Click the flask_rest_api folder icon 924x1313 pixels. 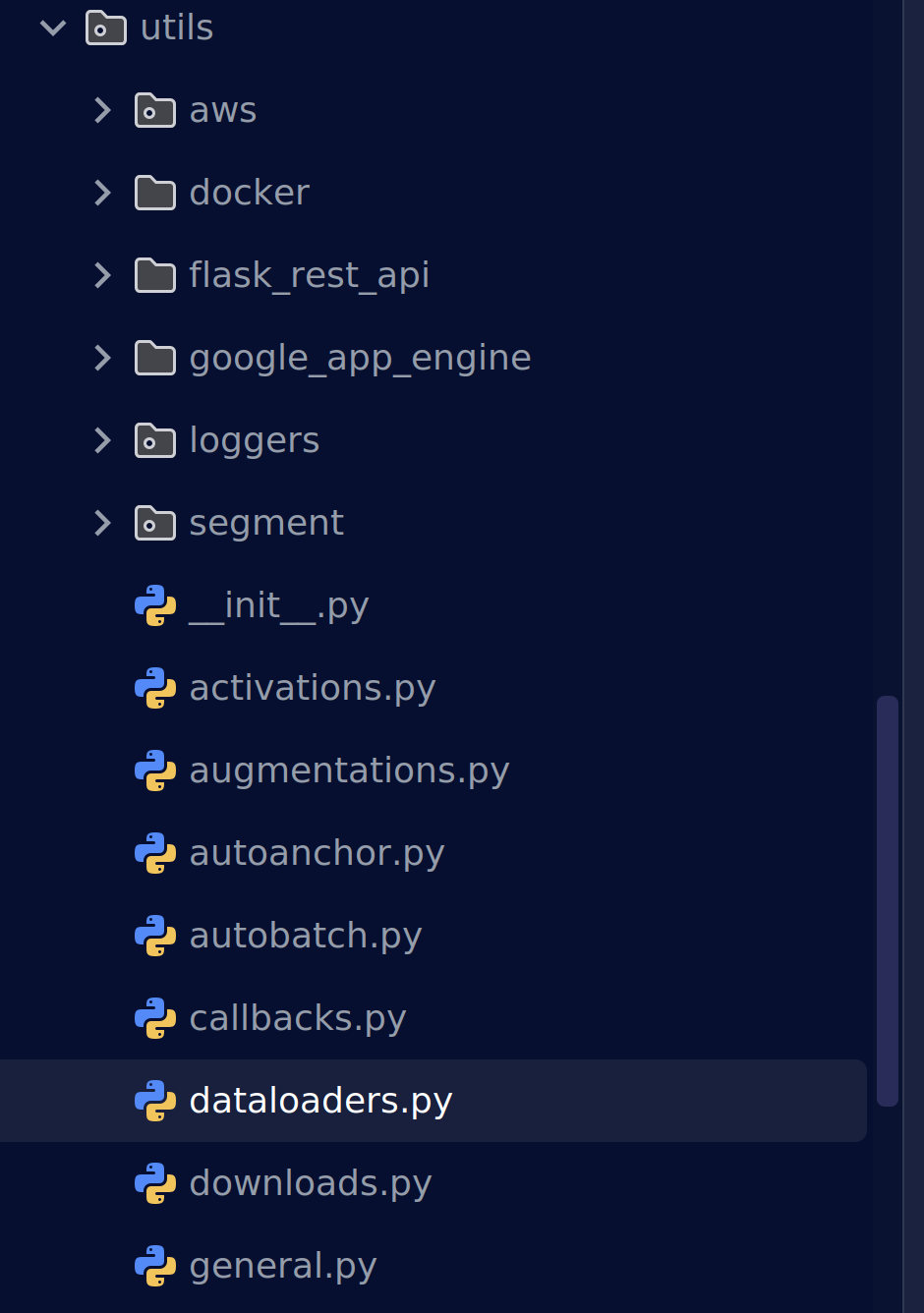tap(155, 276)
